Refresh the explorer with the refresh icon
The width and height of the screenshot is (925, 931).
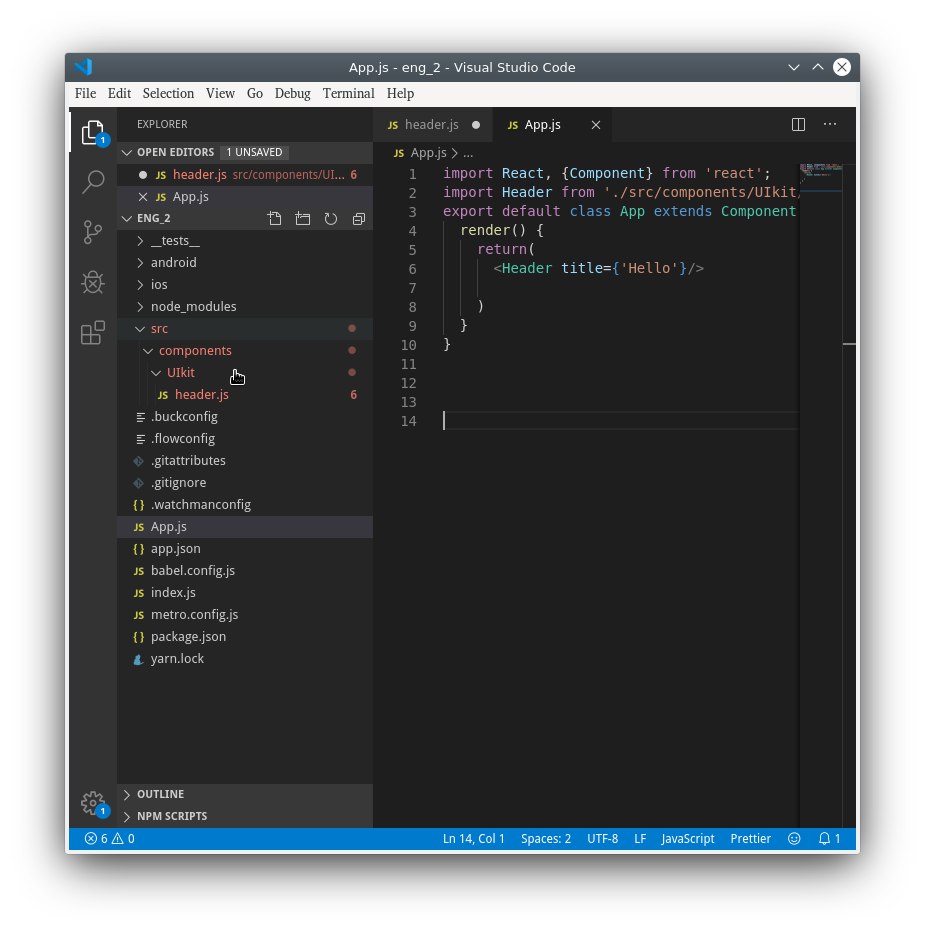[331, 218]
